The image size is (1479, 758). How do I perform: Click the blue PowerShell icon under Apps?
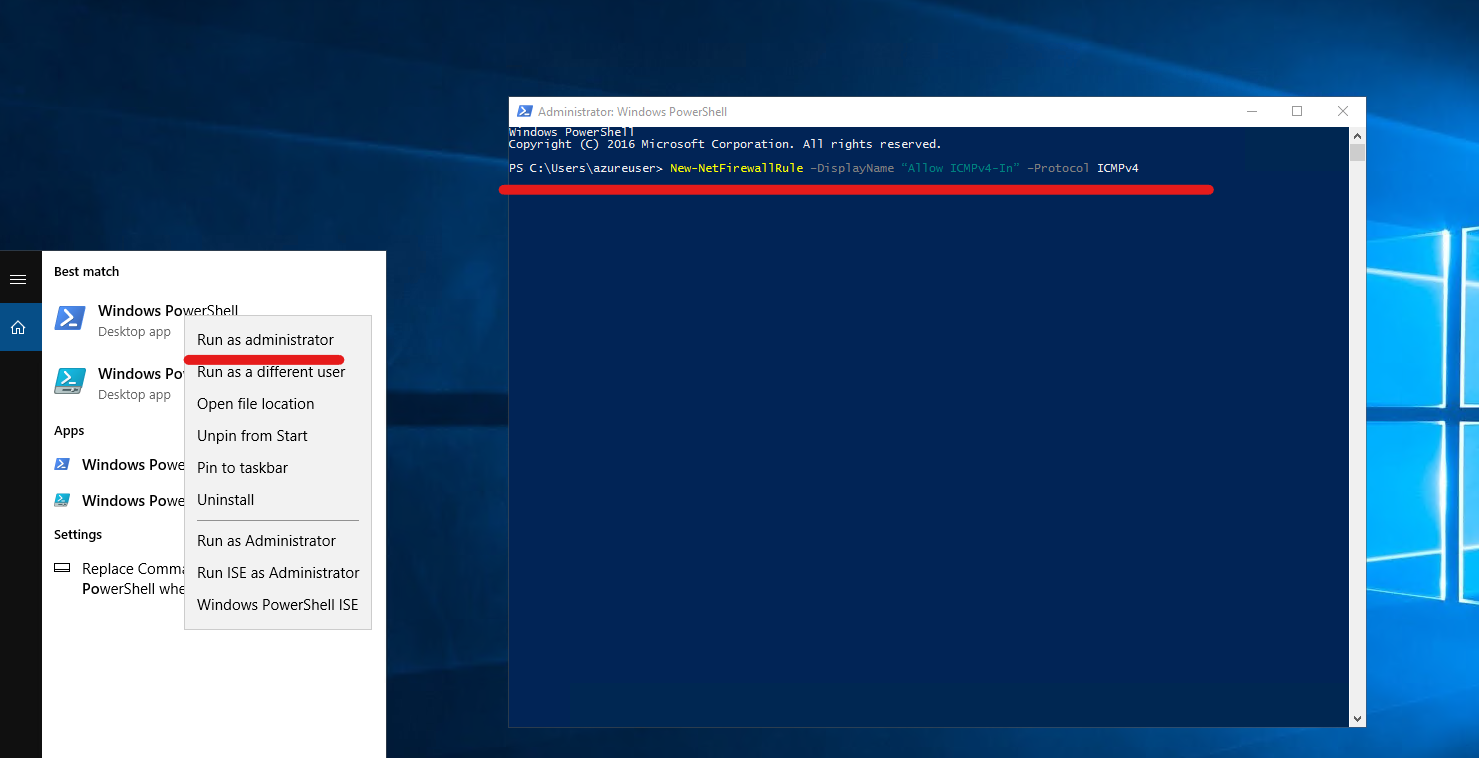62,464
